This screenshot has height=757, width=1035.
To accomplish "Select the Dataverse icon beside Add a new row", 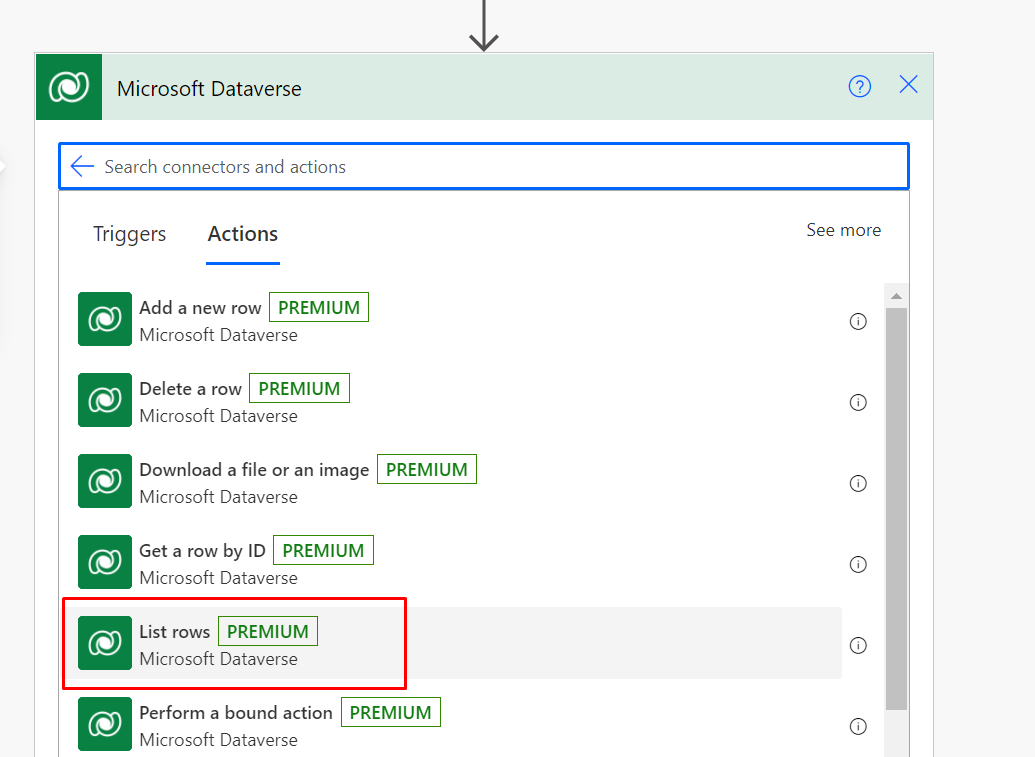I will [x=104, y=319].
